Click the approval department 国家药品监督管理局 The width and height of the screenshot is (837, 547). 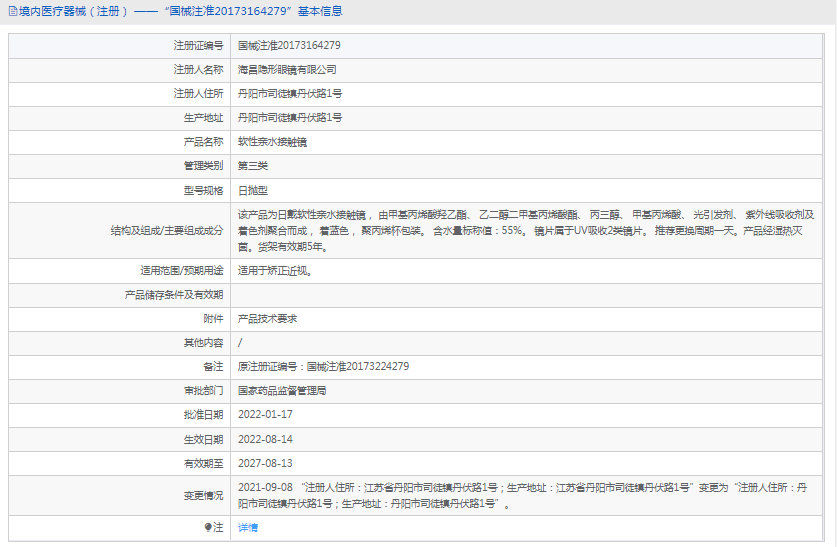(x=282, y=391)
